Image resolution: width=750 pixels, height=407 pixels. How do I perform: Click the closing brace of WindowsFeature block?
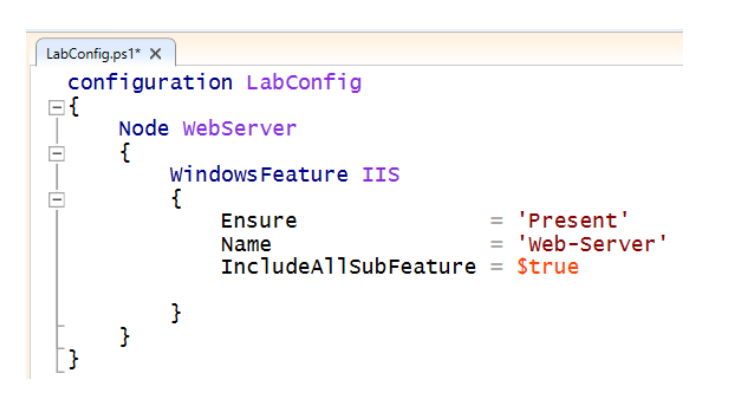[x=176, y=313]
